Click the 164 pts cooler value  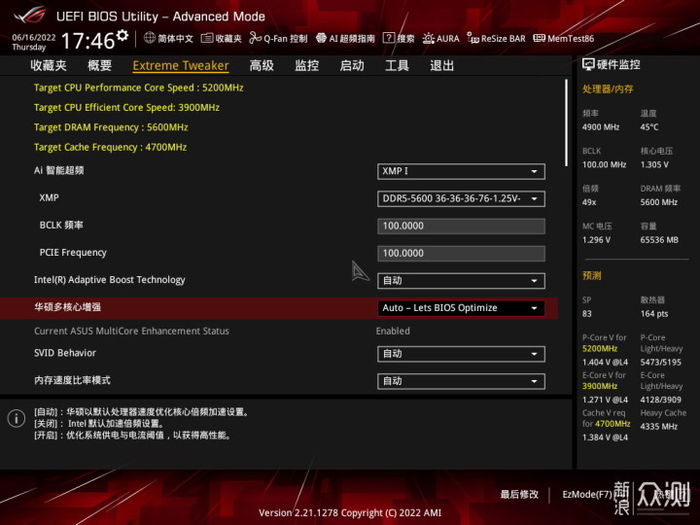coord(654,314)
